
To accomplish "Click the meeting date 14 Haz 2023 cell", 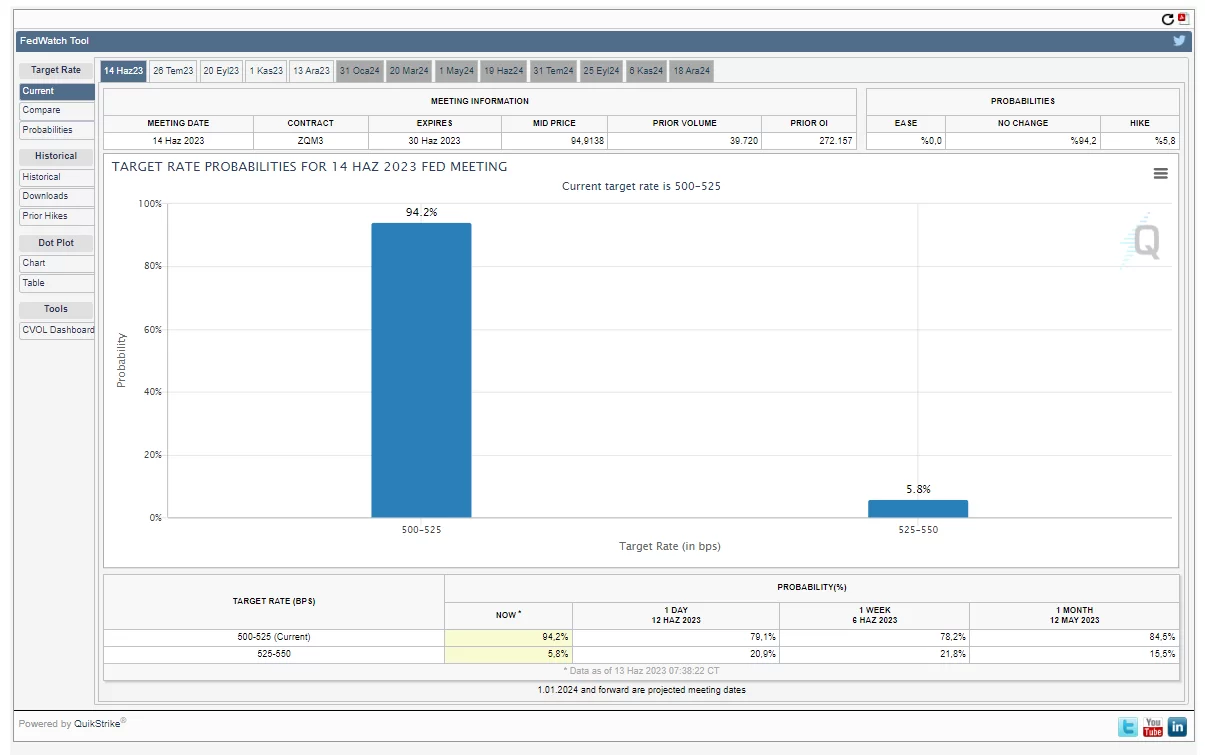I will [179, 141].
